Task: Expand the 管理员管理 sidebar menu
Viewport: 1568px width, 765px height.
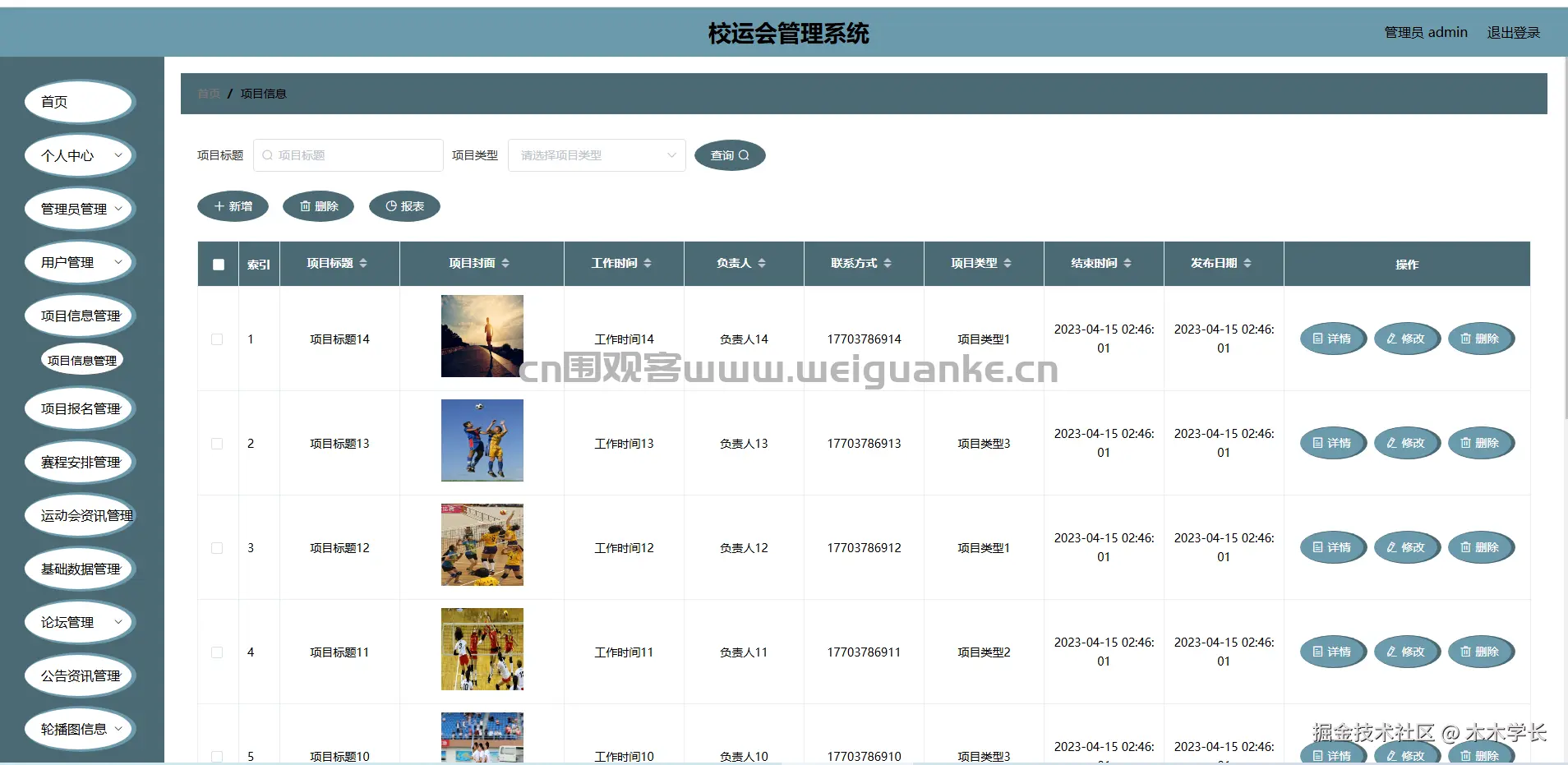Action: [80, 209]
